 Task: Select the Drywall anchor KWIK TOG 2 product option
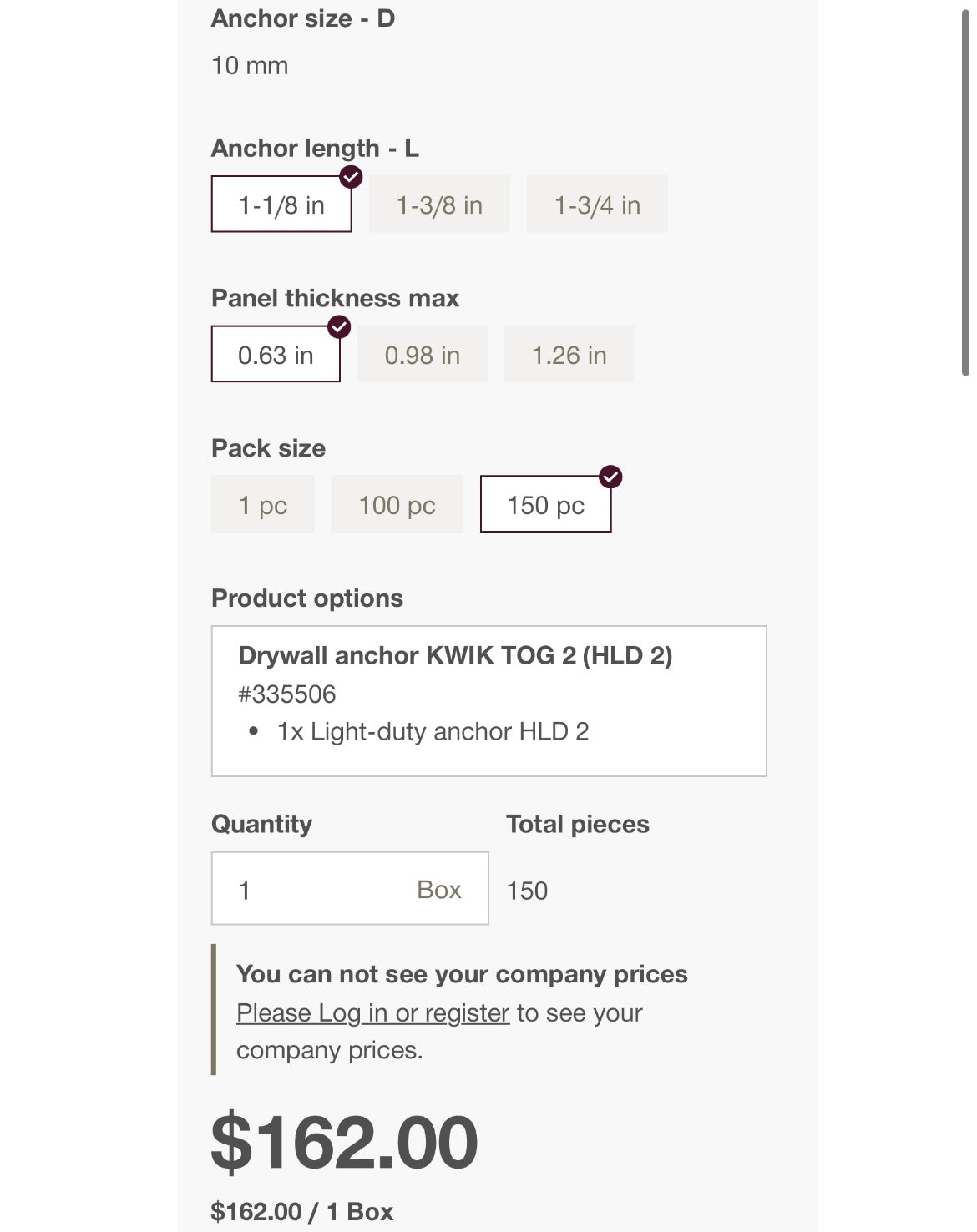click(x=488, y=700)
